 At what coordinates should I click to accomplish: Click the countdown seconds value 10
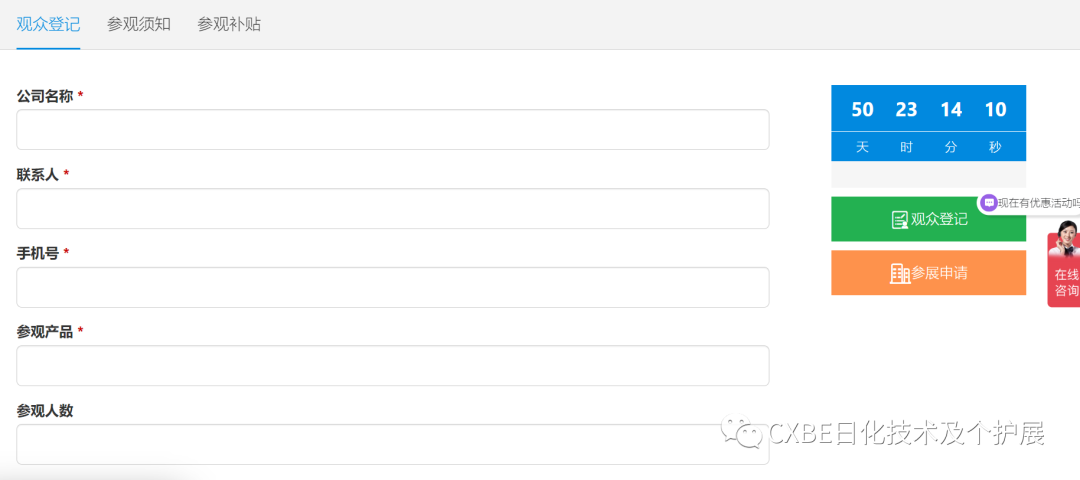pos(995,110)
